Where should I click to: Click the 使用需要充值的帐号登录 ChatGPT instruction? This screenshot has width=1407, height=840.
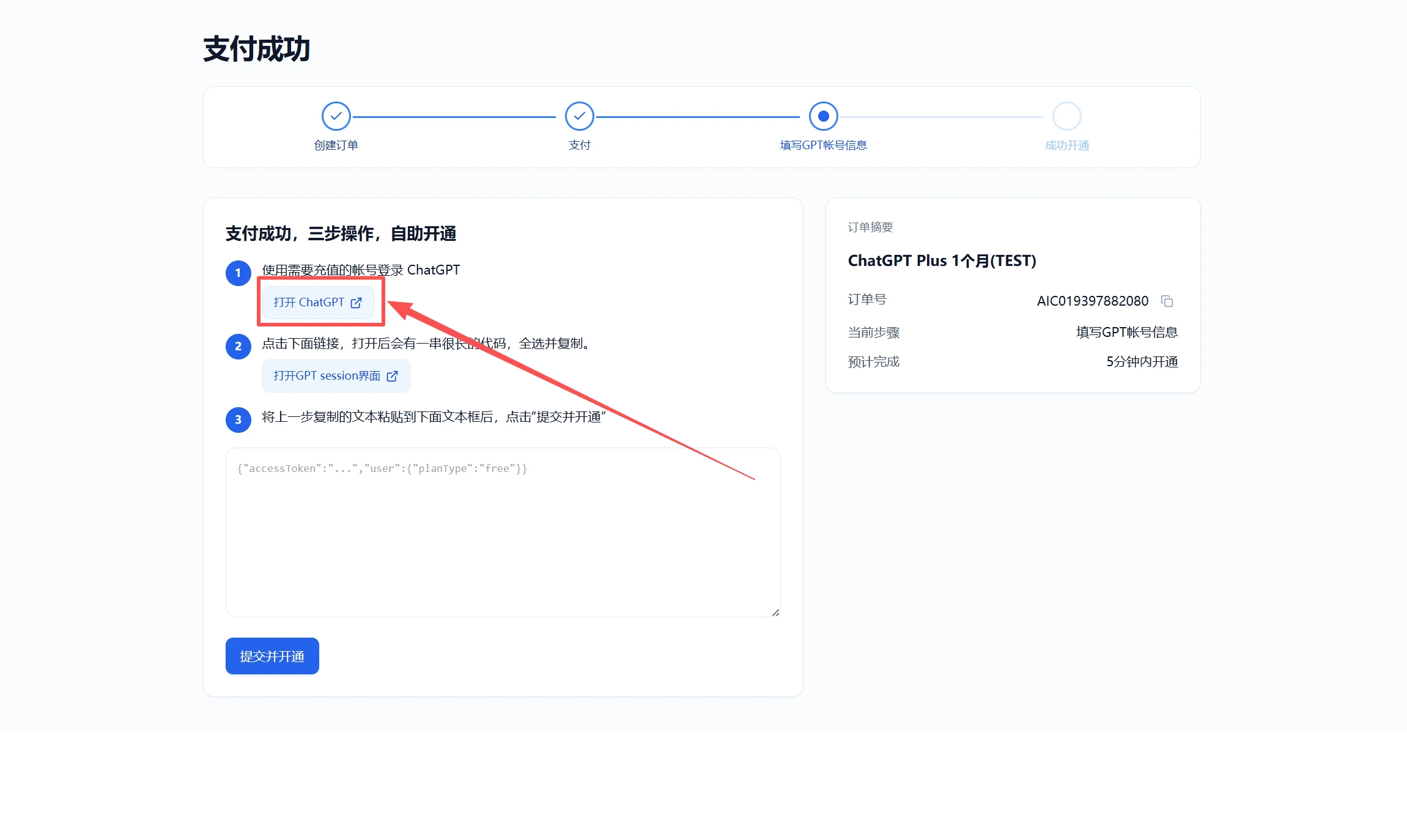(x=361, y=270)
